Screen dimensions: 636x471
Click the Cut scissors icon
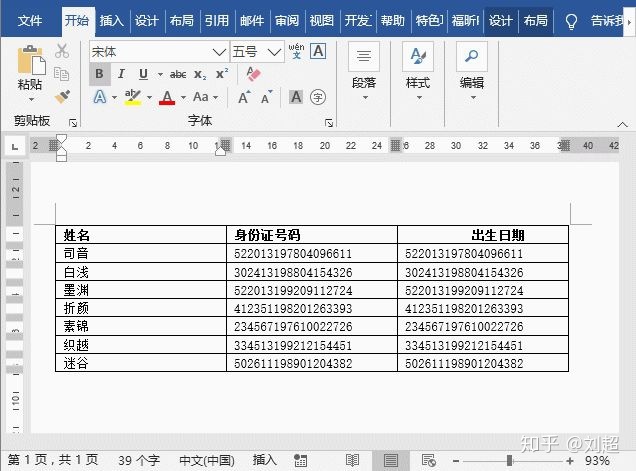point(62,51)
